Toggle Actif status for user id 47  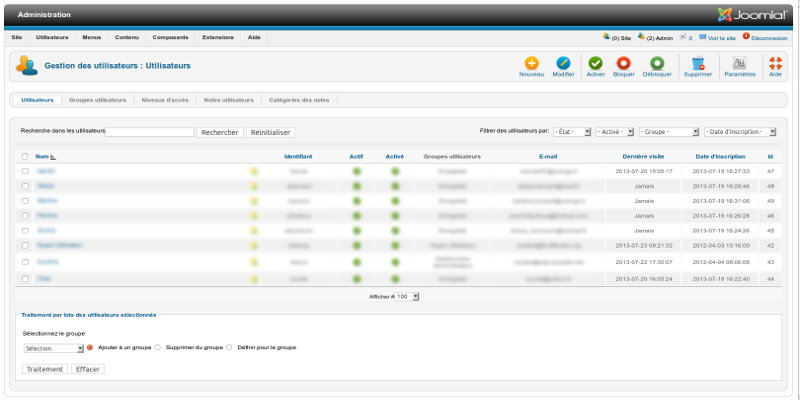357,171
